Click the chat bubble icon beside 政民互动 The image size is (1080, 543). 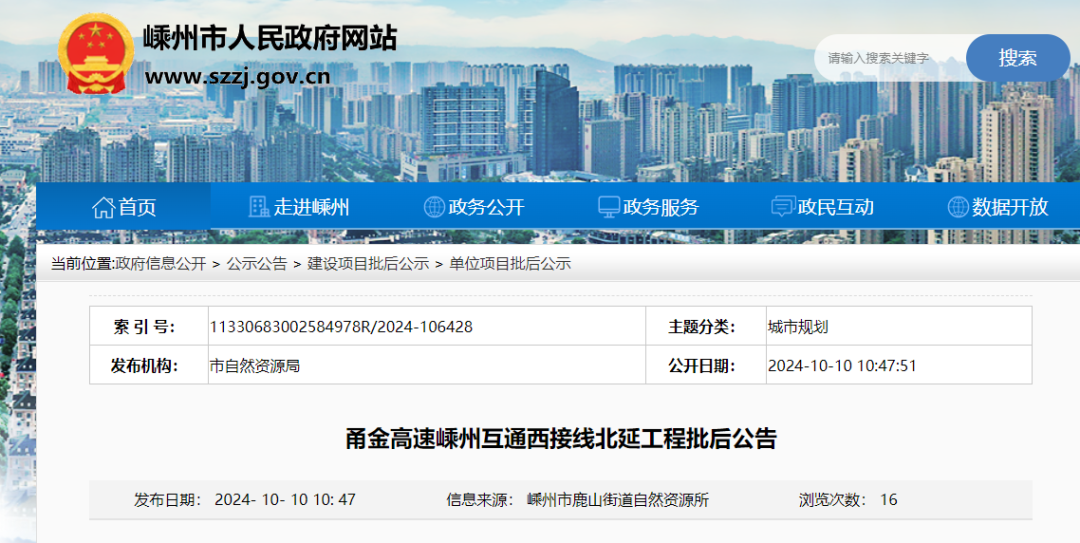point(783,207)
